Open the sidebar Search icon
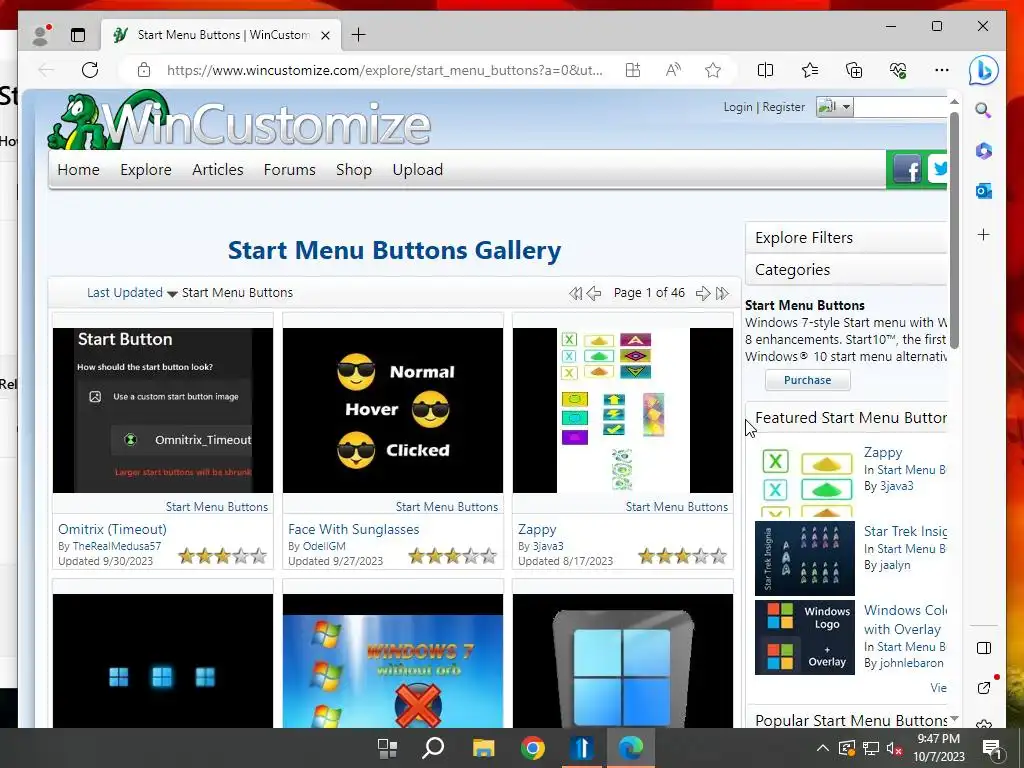Image resolution: width=1024 pixels, height=768 pixels. tap(984, 110)
